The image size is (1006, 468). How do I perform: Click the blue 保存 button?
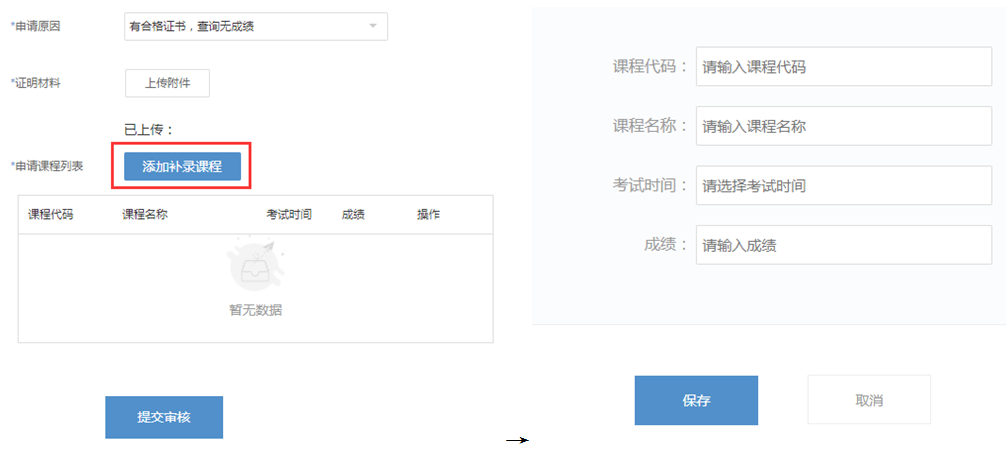696,400
